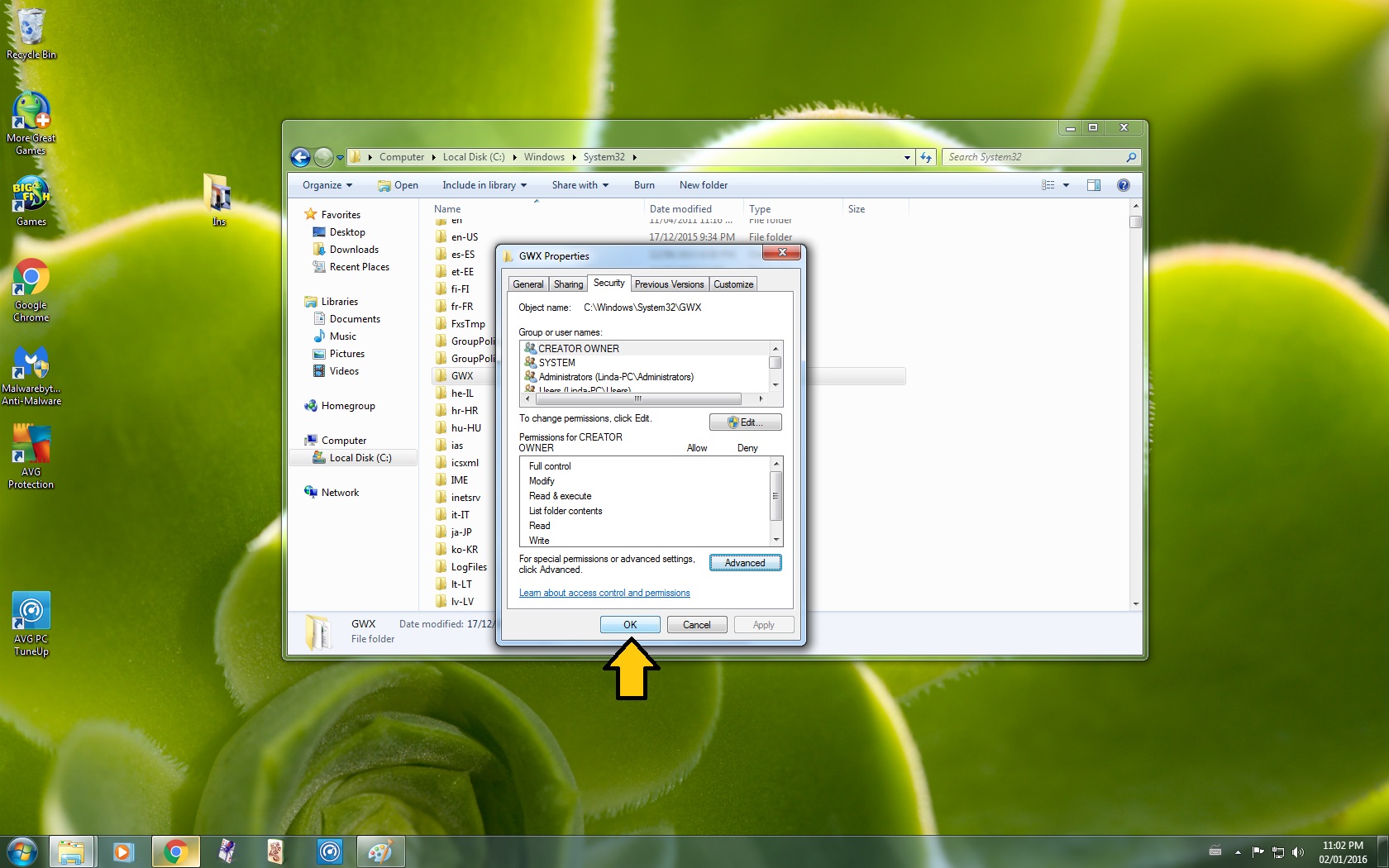Click the taskbar clock

(1343, 852)
